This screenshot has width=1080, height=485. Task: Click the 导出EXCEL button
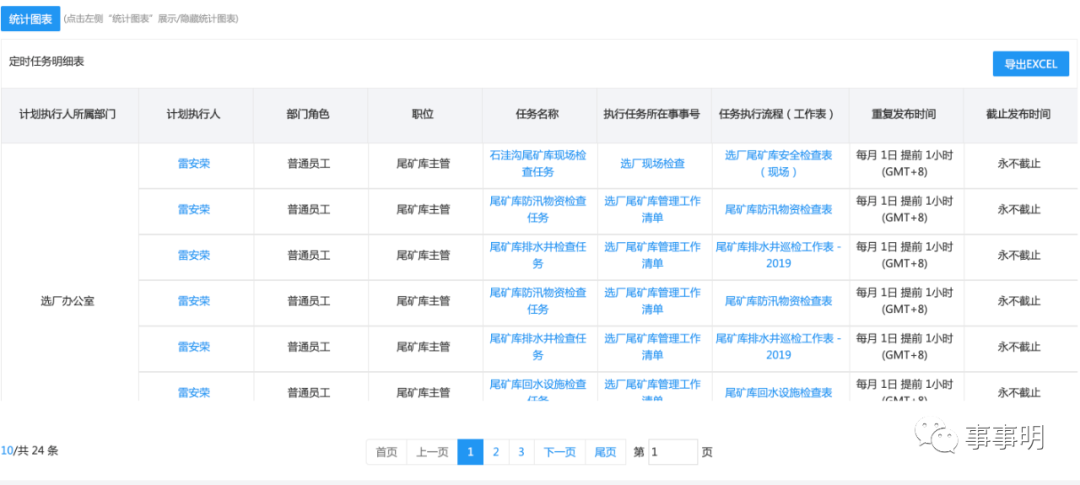[x=1030, y=64]
